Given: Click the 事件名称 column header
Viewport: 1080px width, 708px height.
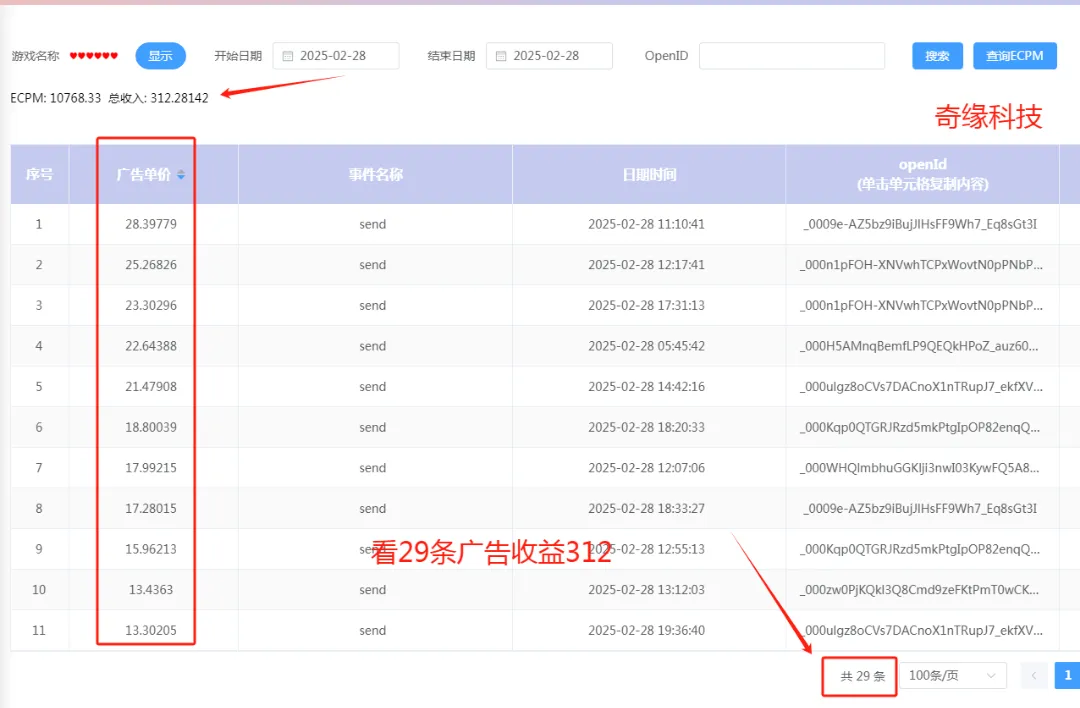Looking at the screenshot, I should coord(375,175).
